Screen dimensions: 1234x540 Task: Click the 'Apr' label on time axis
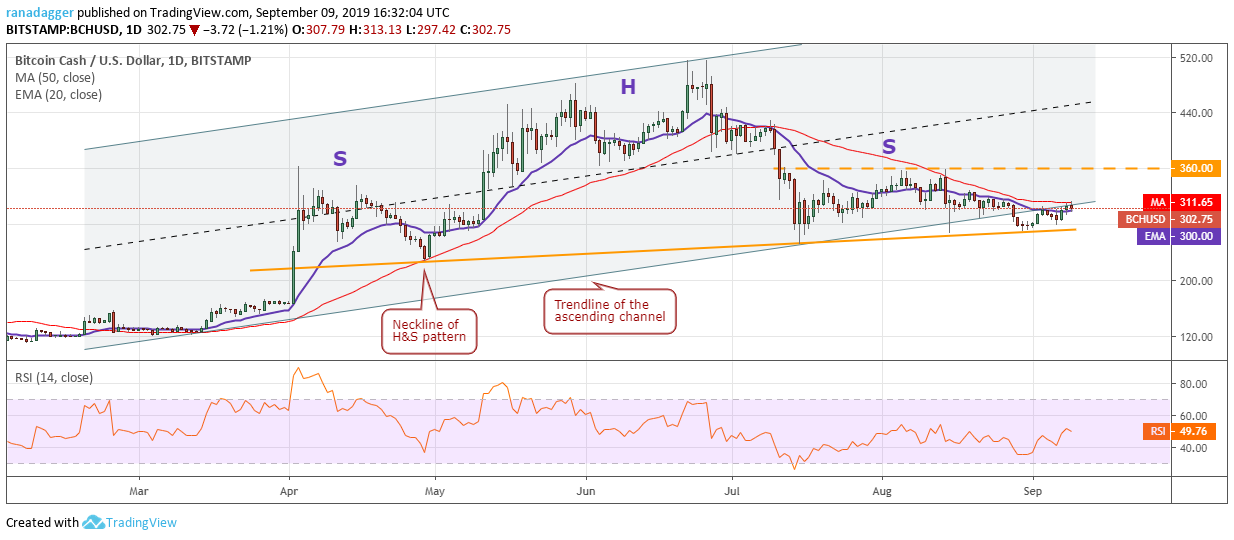[x=289, y=491]
